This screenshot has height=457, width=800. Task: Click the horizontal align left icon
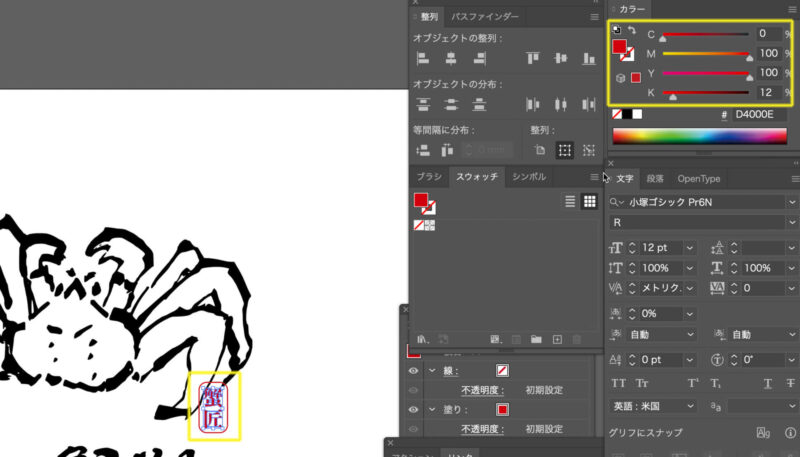click(x=423, y=58)
